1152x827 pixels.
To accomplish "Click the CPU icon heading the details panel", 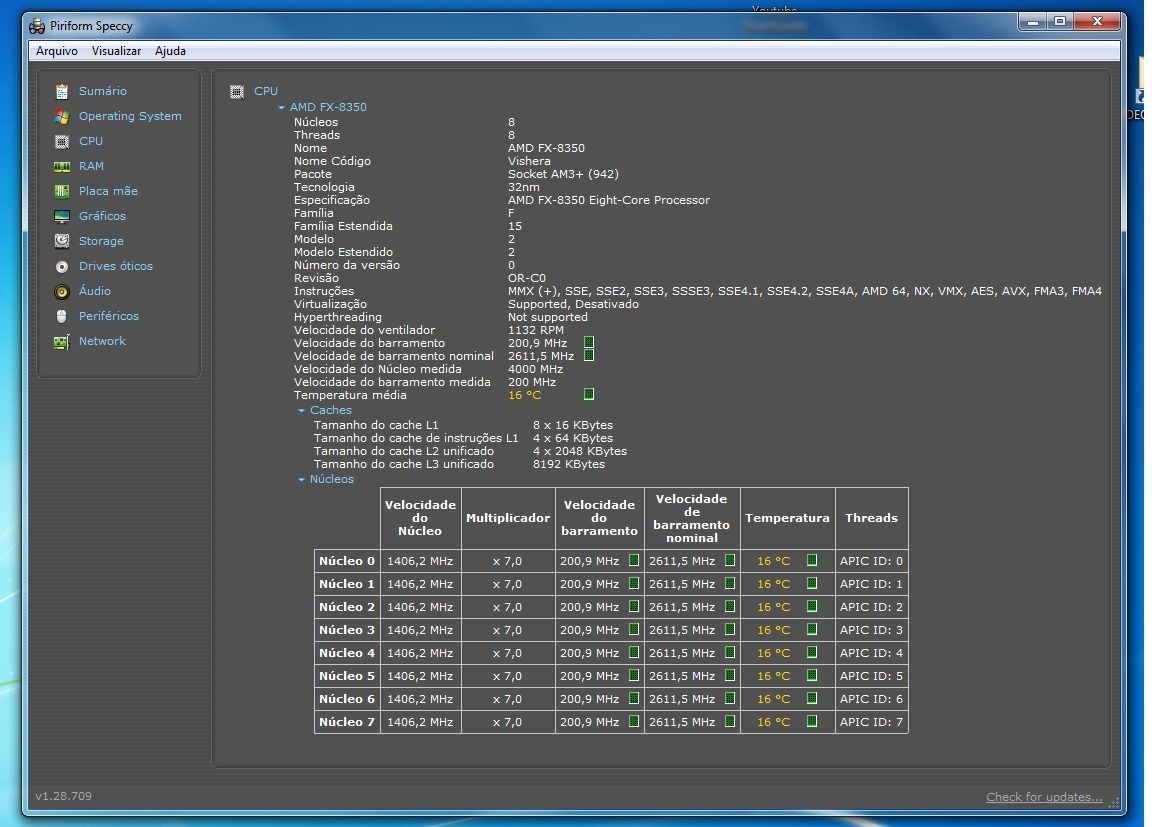I will pyautogui.click(x=237, y=92).
